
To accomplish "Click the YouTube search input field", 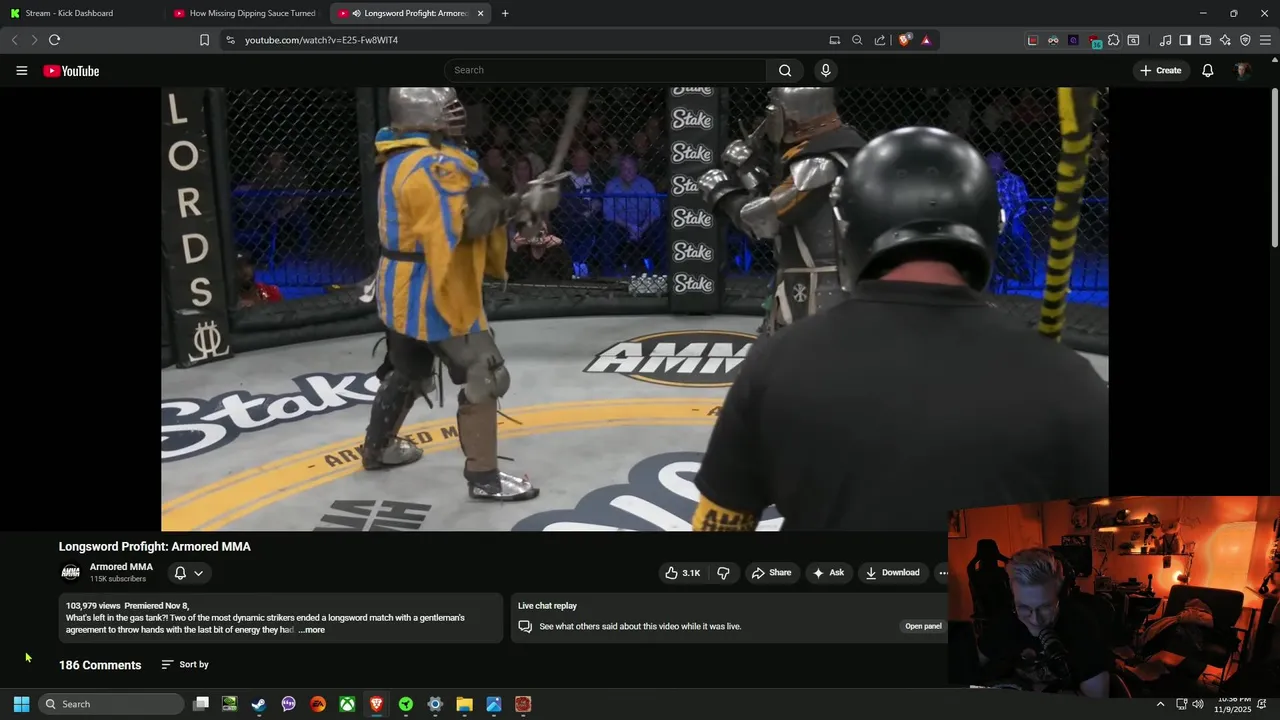I will point(605,70).
